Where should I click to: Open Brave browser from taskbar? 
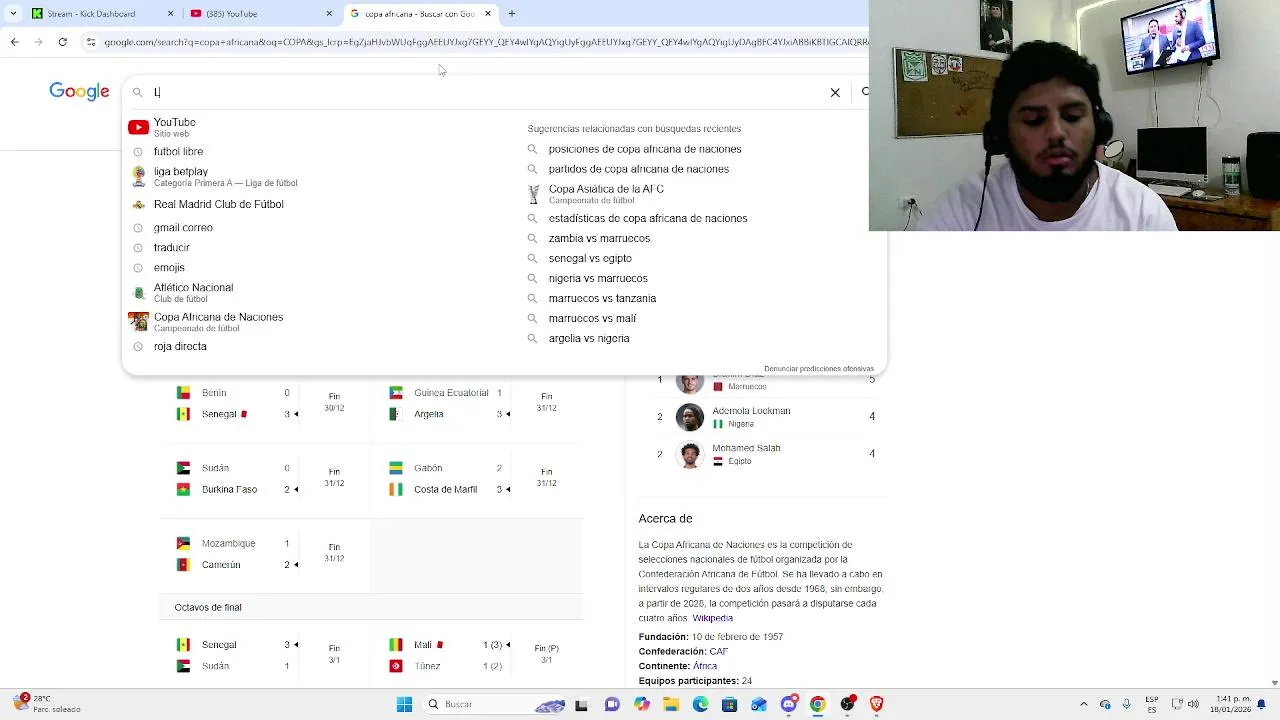876,704
